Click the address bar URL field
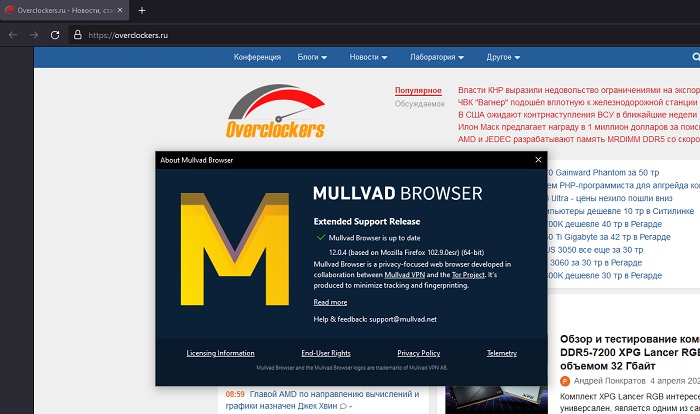The image size is (700, 414). pyautogui.click(x=384, y=35)
